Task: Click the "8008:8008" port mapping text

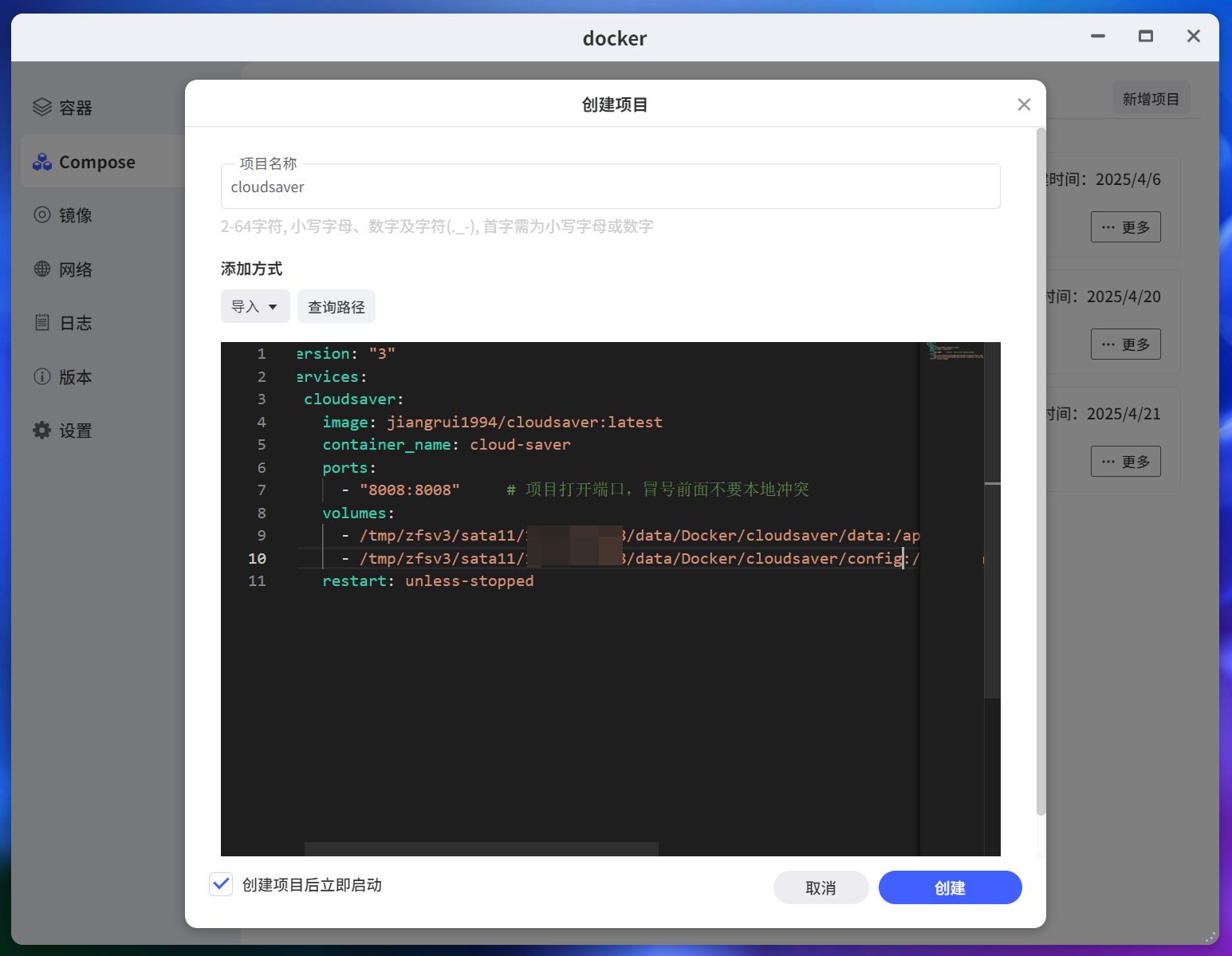Action: click(410, 490)
